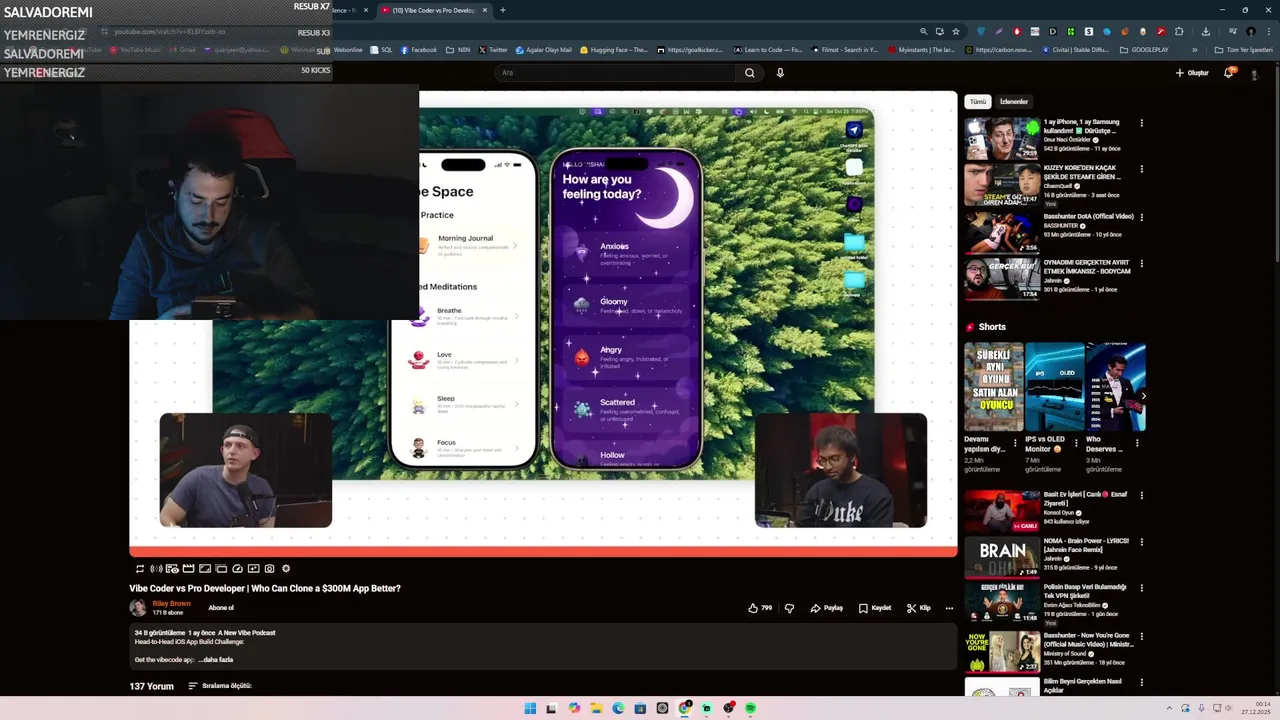The width and height of the screenshot is (1280, 720).
Task: Open Microsoft Edge from the taskbar
Action: pos(618,708)
